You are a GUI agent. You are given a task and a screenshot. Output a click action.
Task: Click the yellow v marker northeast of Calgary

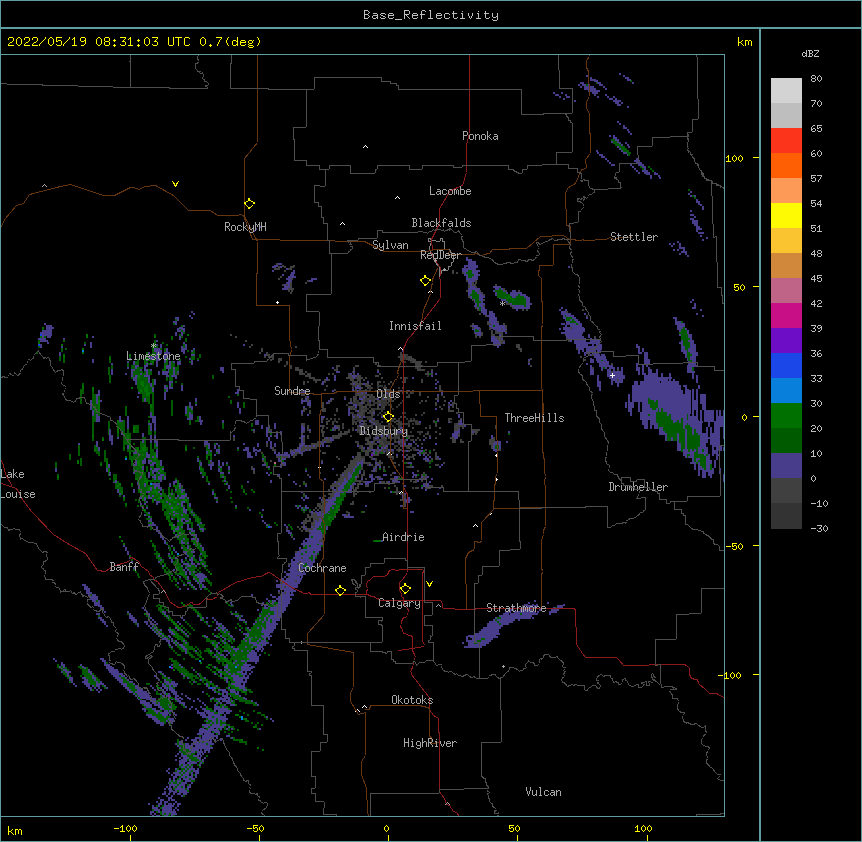tap(429, 584)
